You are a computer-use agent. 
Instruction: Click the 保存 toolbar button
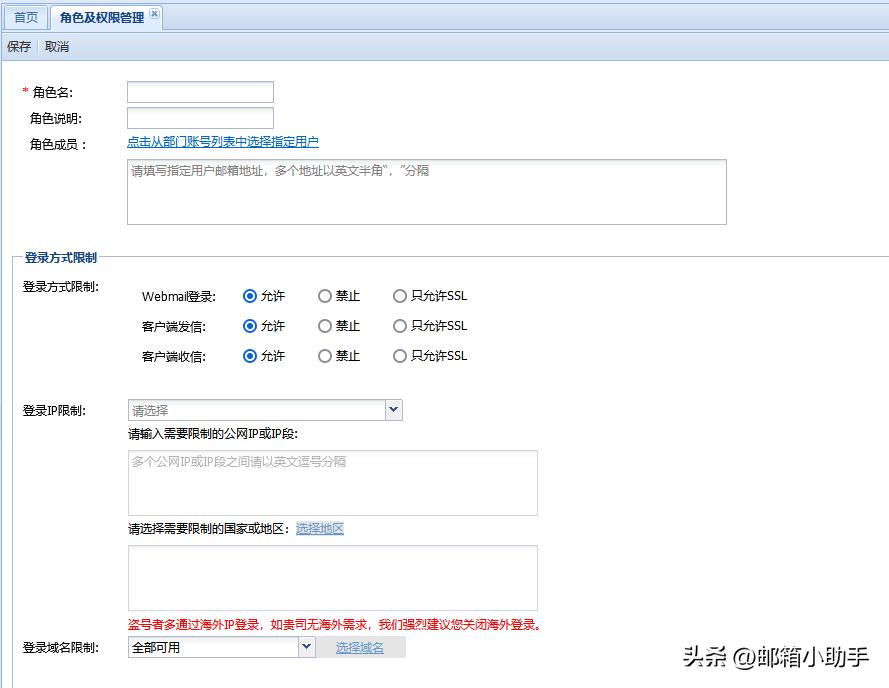pyautogui.click(x=18, y=45)
